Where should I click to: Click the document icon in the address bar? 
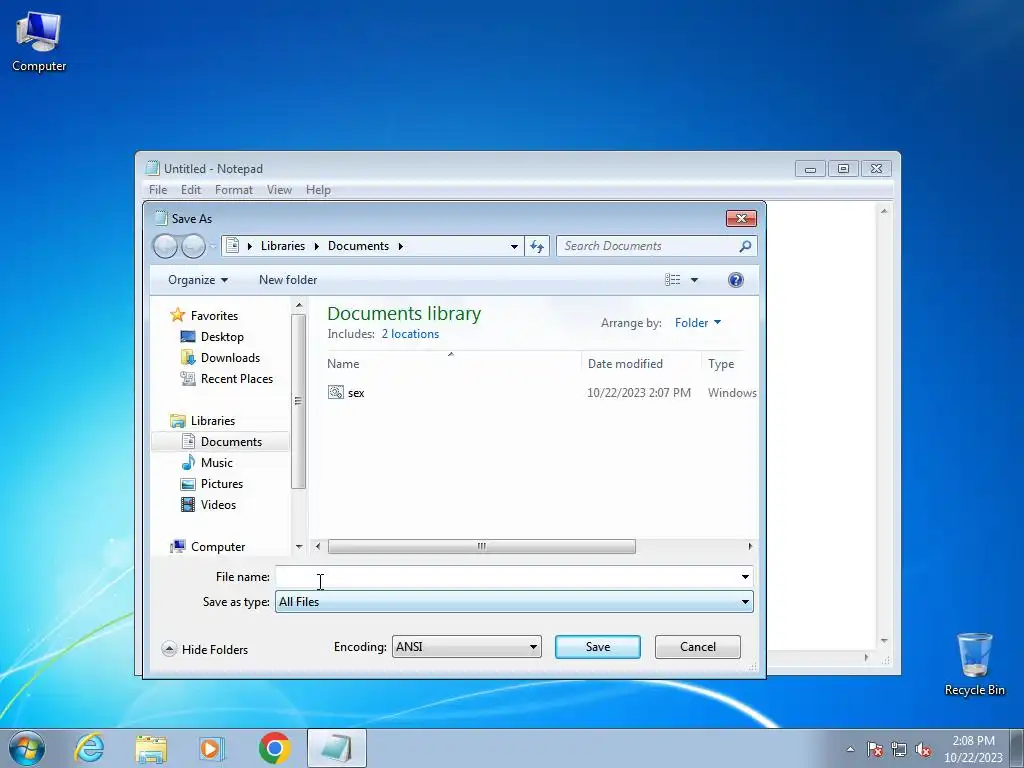232,246
